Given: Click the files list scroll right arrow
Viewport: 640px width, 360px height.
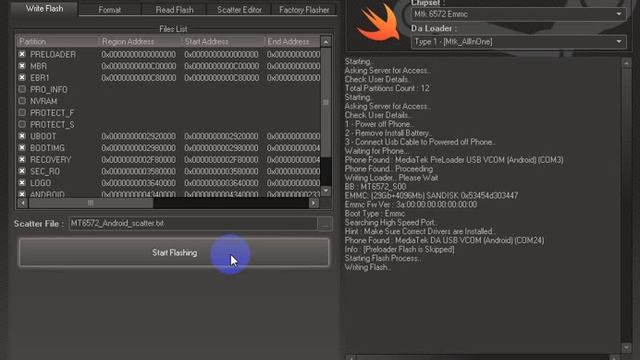Looking at the screenshot, I should [x=313, y=203].
